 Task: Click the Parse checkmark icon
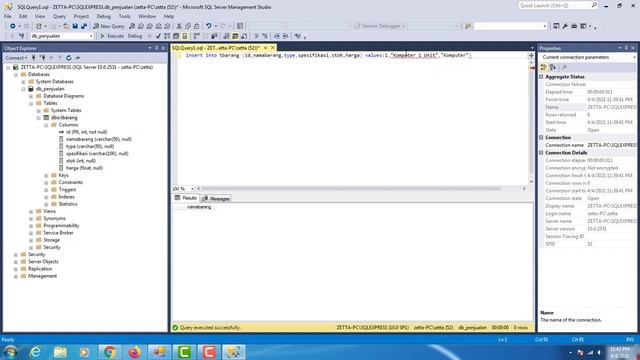click(x=158, y=36)
